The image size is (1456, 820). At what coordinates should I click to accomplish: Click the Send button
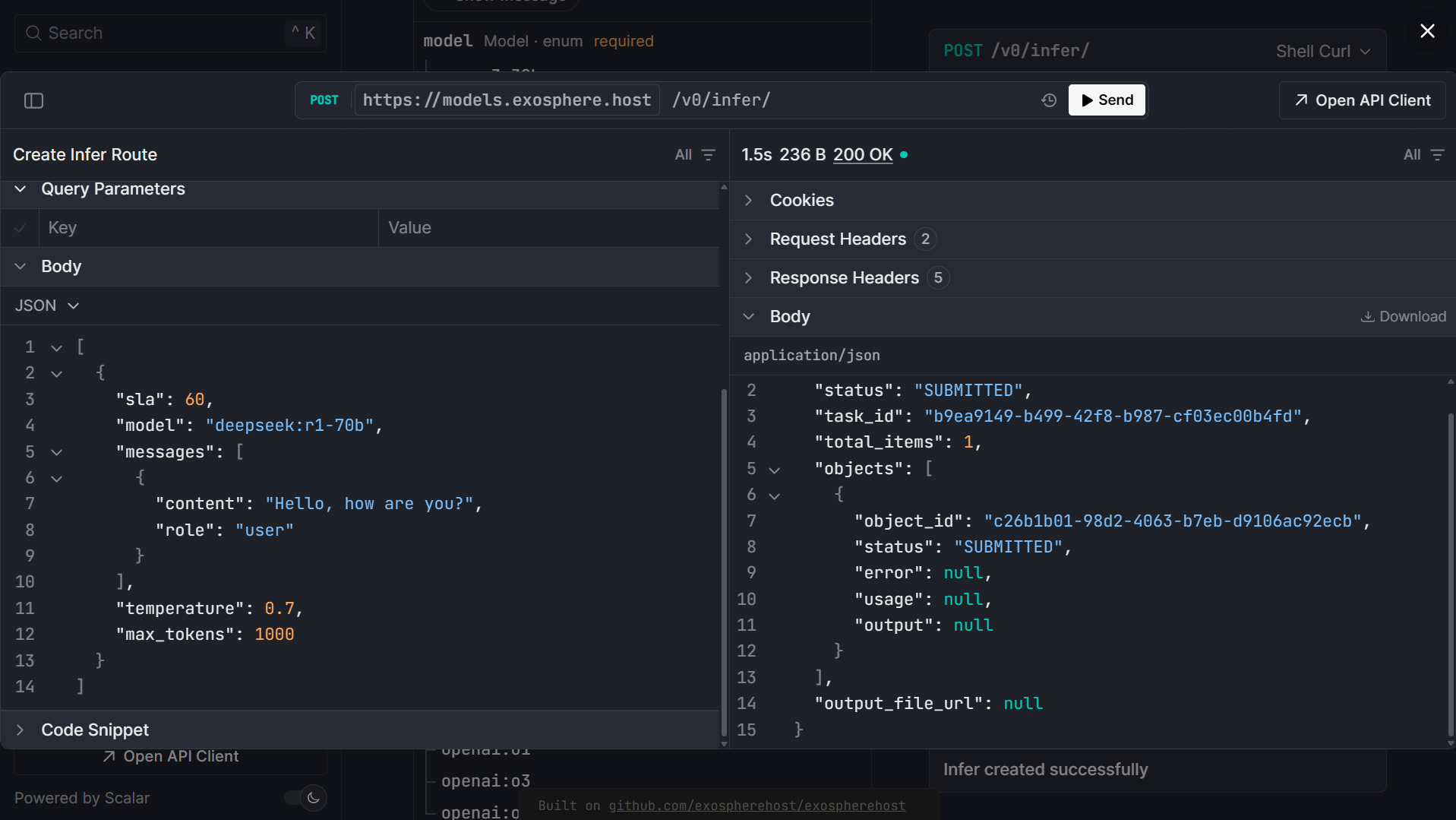[1107, 100]
